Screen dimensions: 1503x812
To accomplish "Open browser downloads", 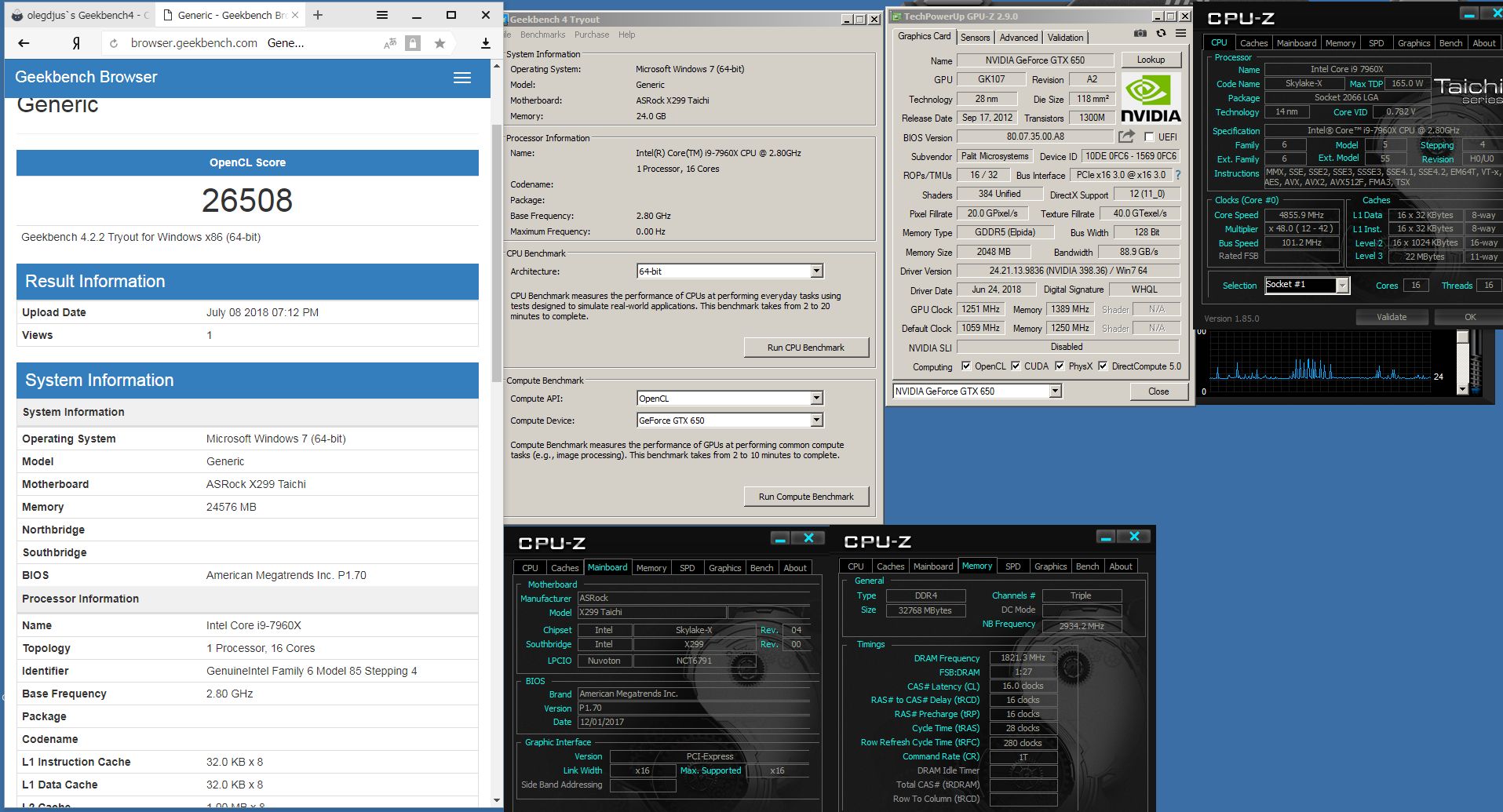I will (485, 43).
